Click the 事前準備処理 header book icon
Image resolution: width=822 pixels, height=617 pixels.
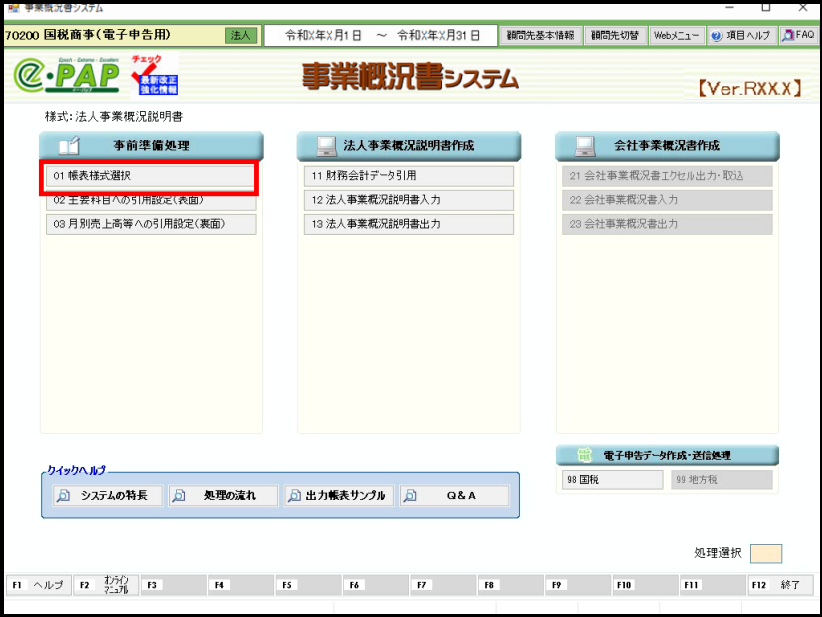[68, 146]
